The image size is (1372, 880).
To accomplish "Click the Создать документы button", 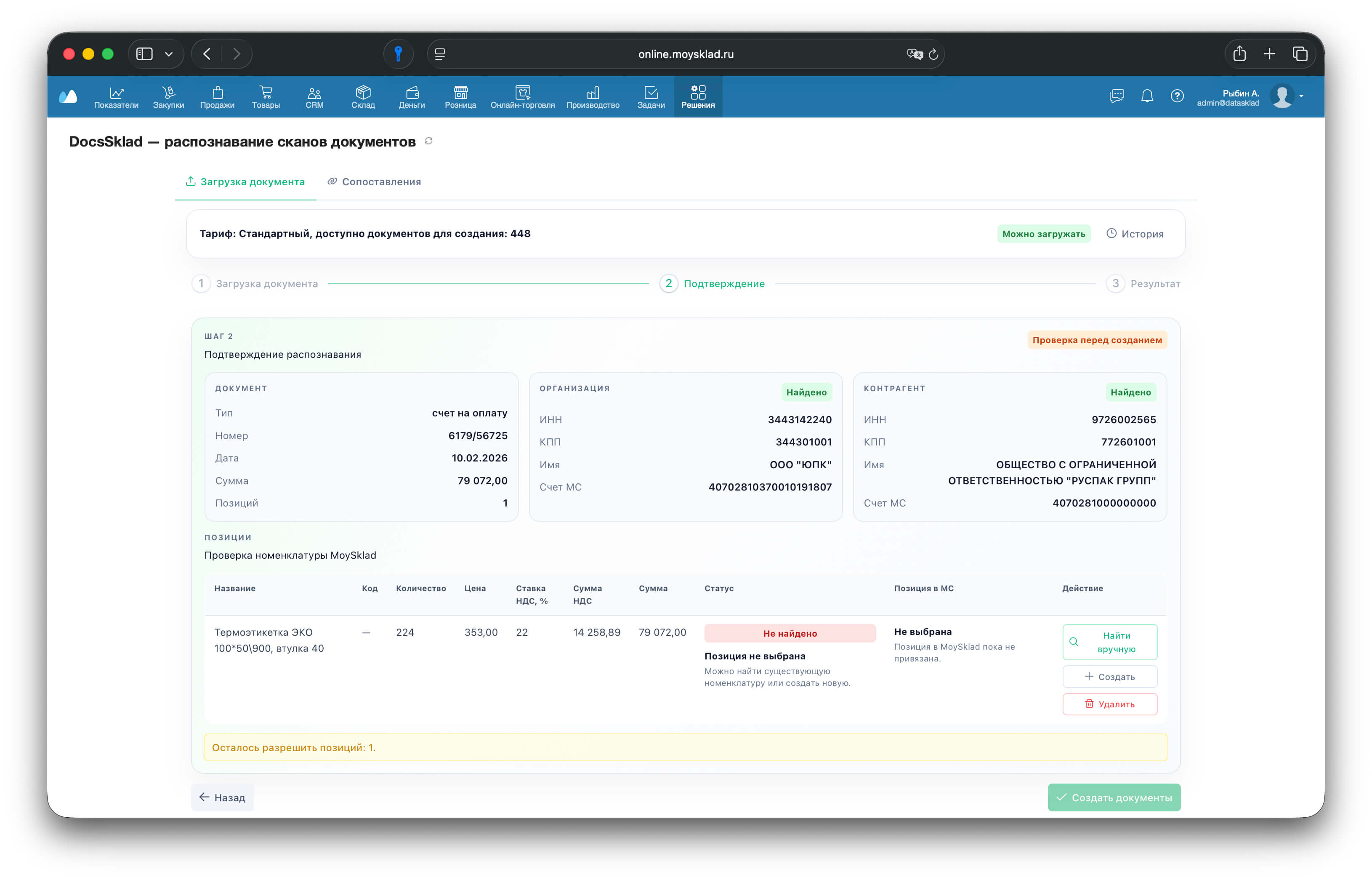I will 1114,797.
